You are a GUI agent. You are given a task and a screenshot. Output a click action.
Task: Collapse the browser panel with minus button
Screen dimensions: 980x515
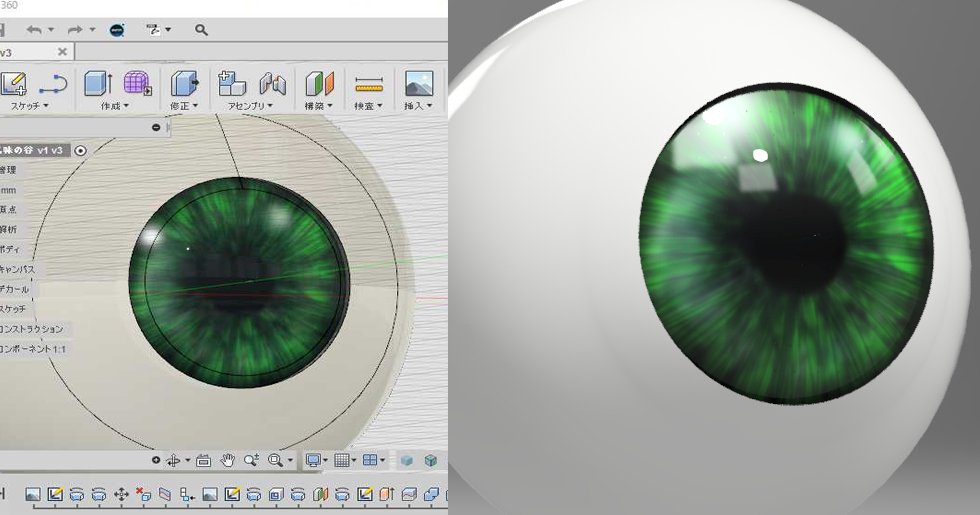(156, 128)
